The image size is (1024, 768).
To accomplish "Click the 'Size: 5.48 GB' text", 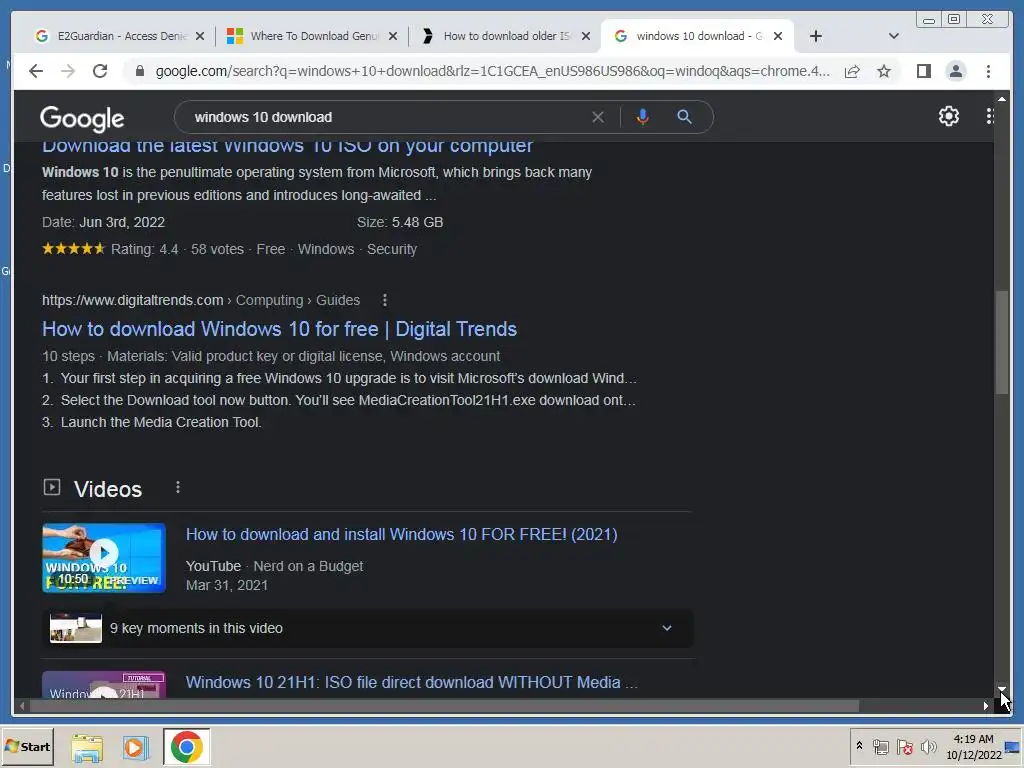I will [x=400, y=222].
